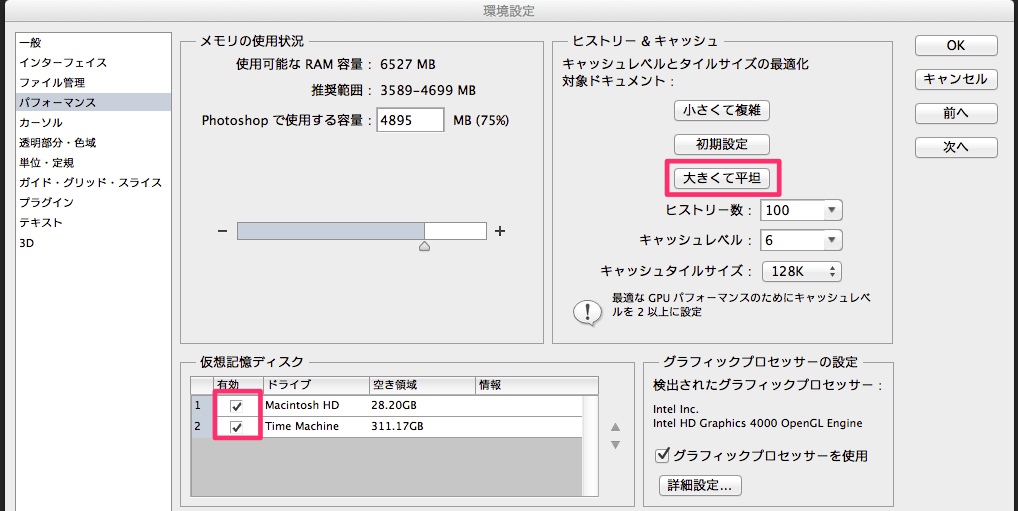The height and width of the screenshot is (511, 1018).
Task: Click the scratch disk move-up arrow
Action: [616, 427]
